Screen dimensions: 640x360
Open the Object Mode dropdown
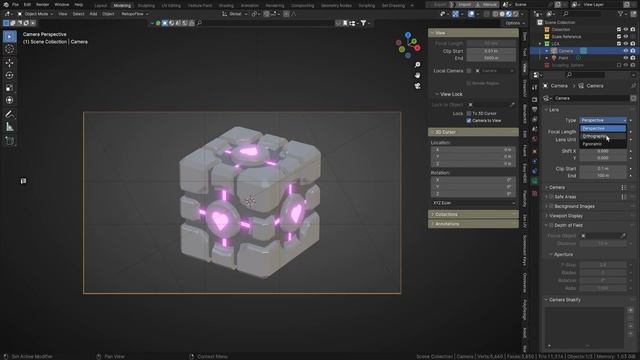click(x=36, y=14)
